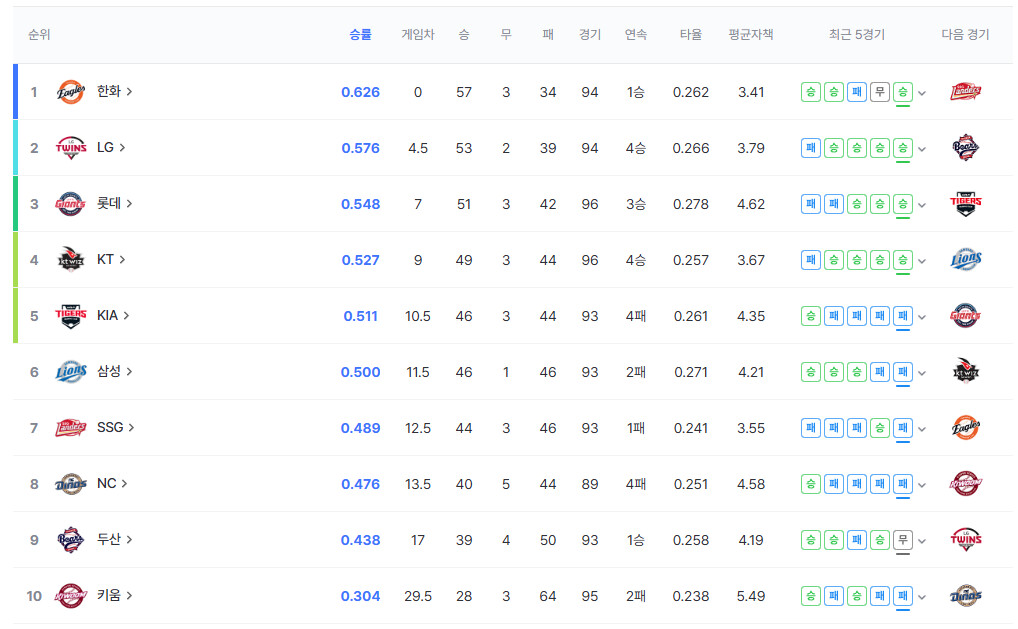Click the Lotte Giants logo in rank 3 row
Viewport: 1018px width, 629px height.
point(71,204)
